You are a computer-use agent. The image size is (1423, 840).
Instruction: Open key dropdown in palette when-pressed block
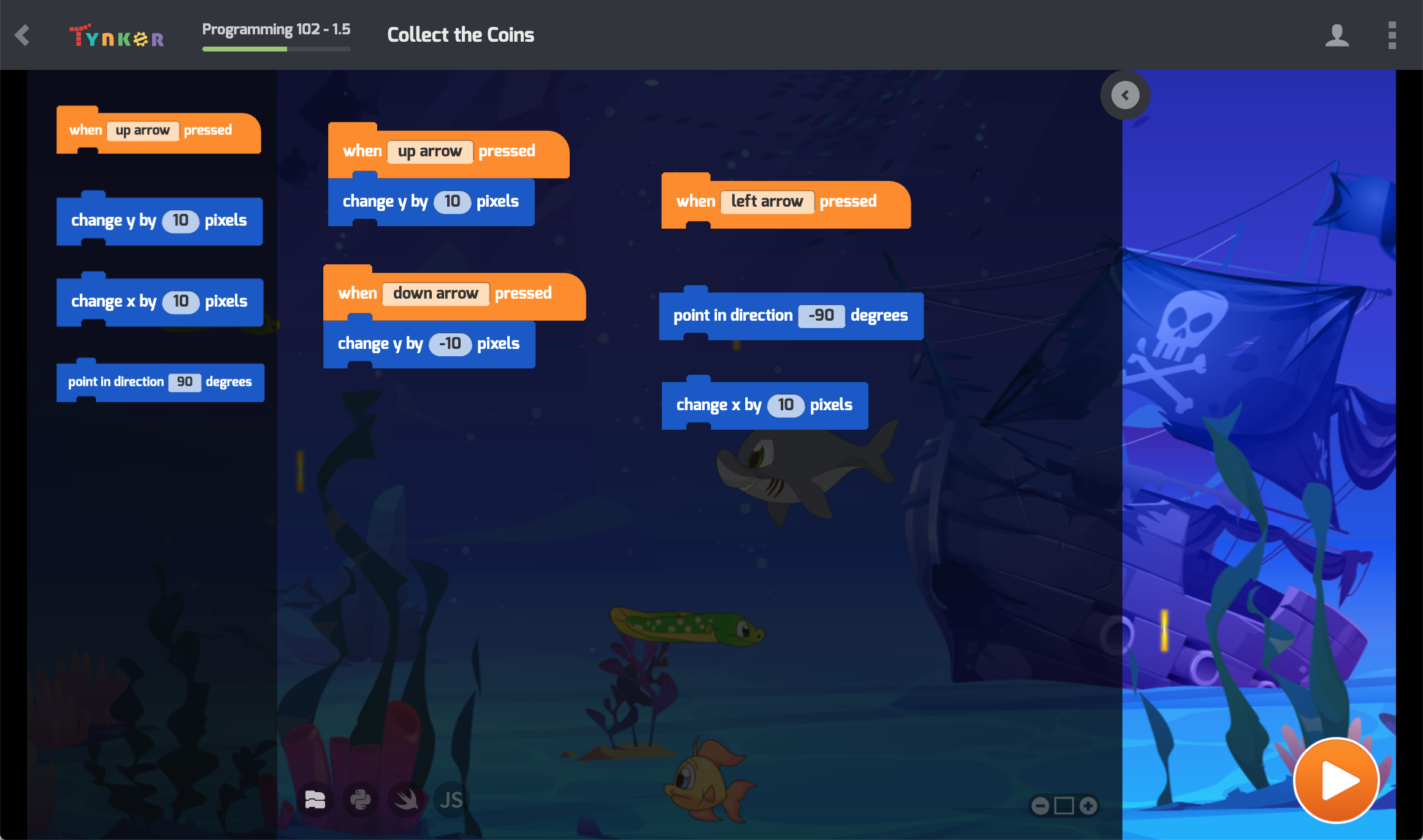click(143, 131)
